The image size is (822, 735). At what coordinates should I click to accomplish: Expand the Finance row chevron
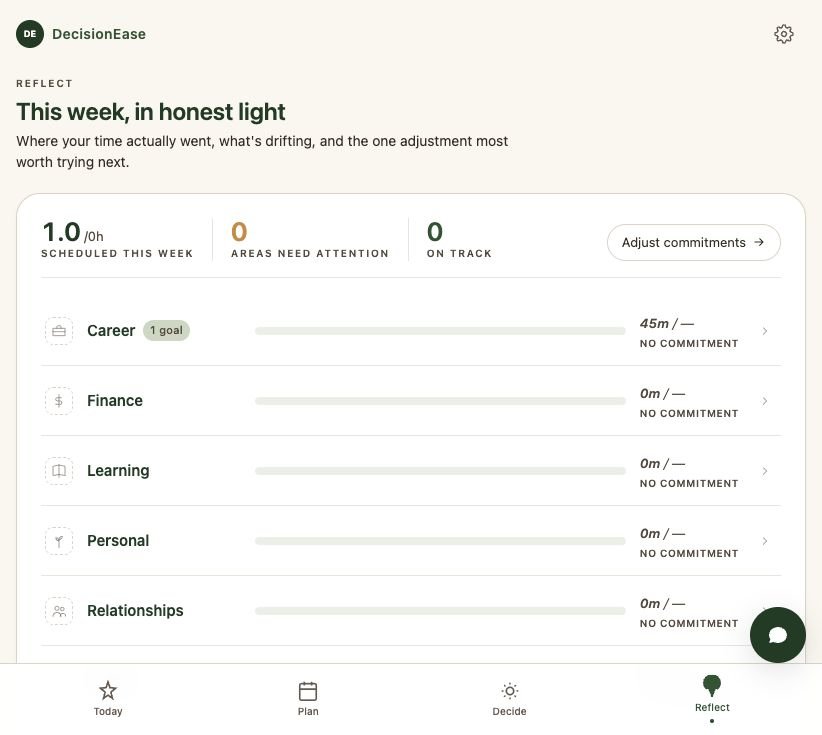pyautogui.click(x=765, y=401)
